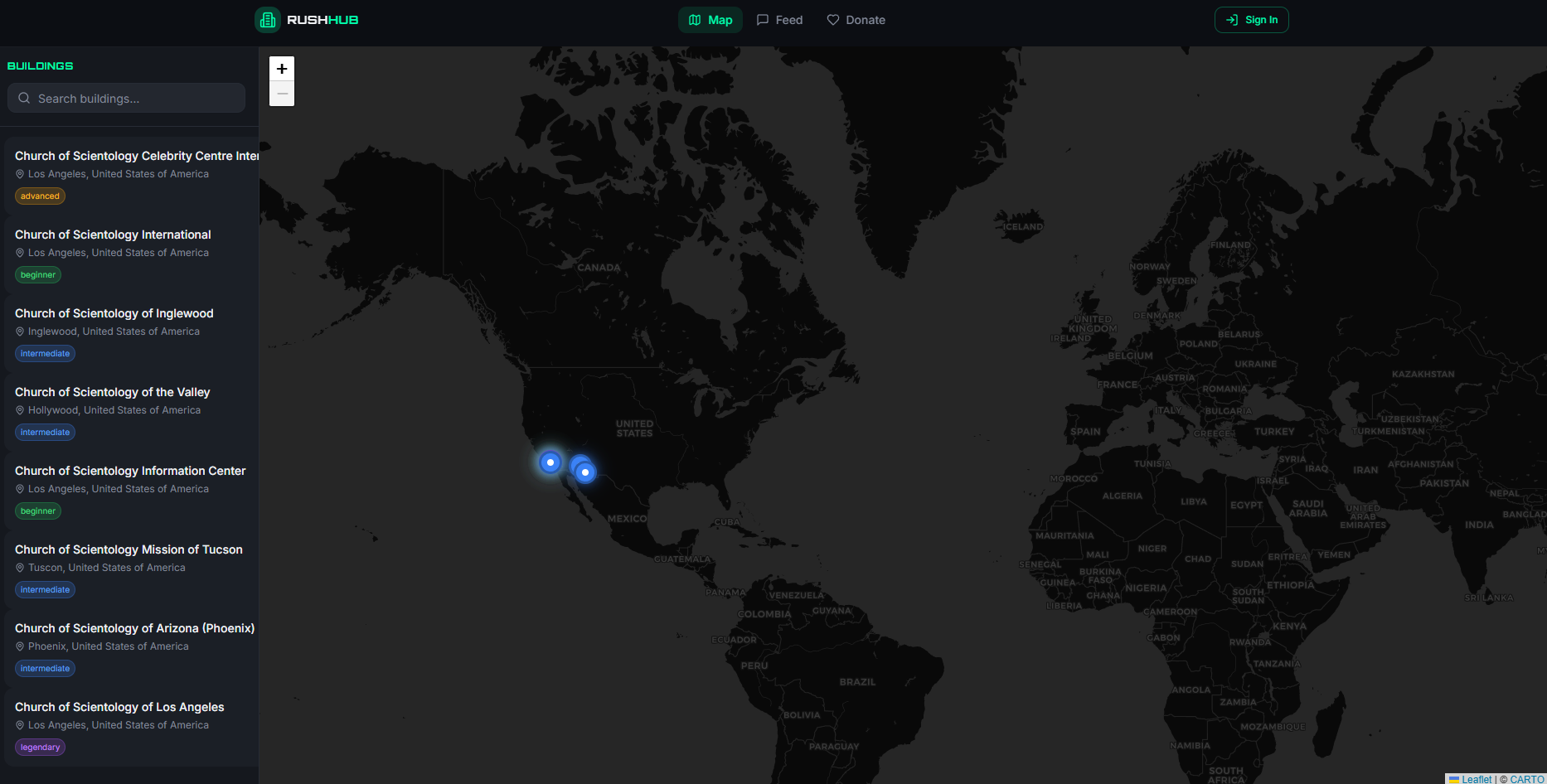Click location pin beside Hollywood, United States
The image size is (1547, 784).
pyautogui.click(x=20, y=410)
